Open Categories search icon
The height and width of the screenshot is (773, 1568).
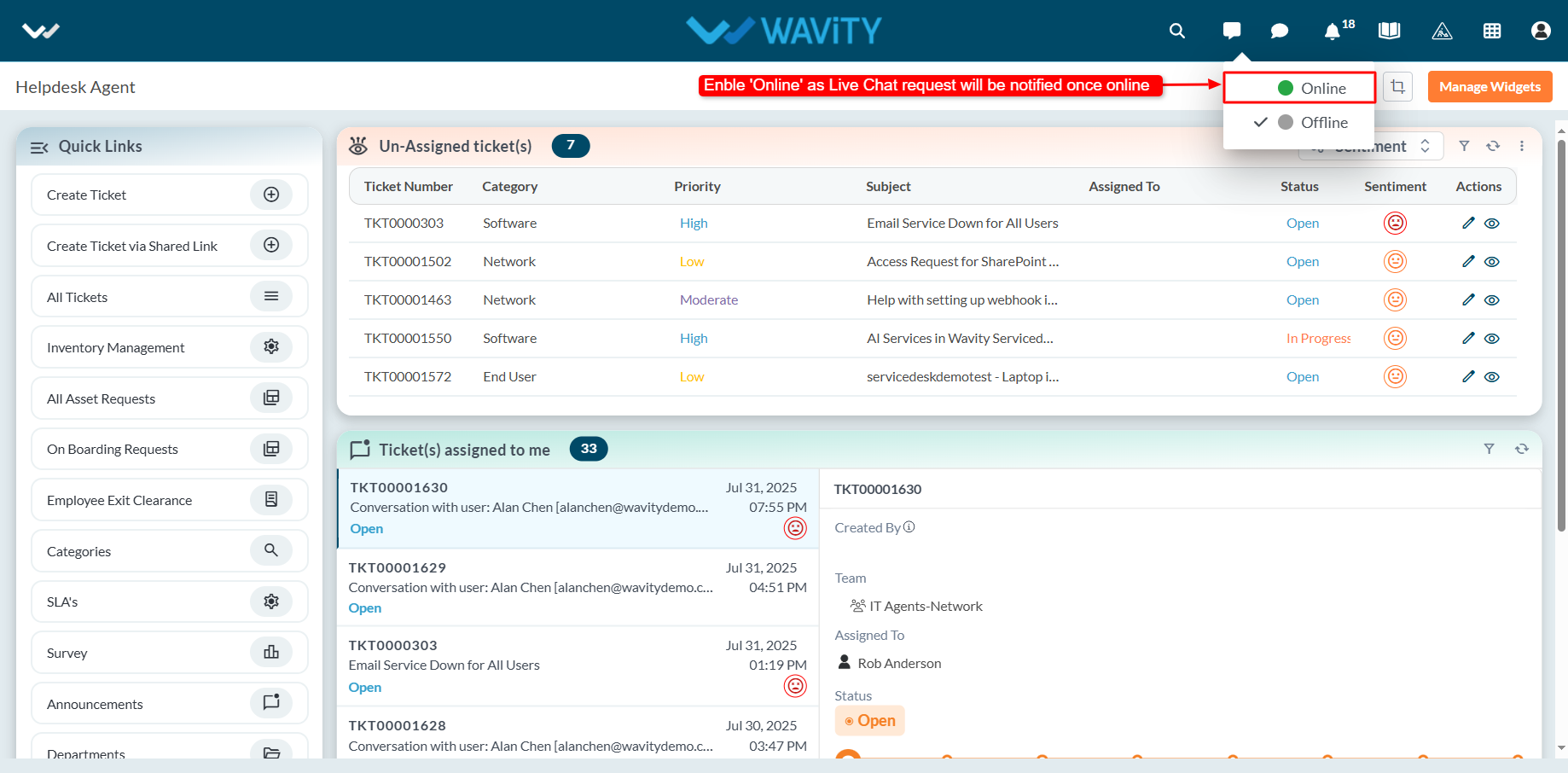pyautogui.click(x=271, y=550)
